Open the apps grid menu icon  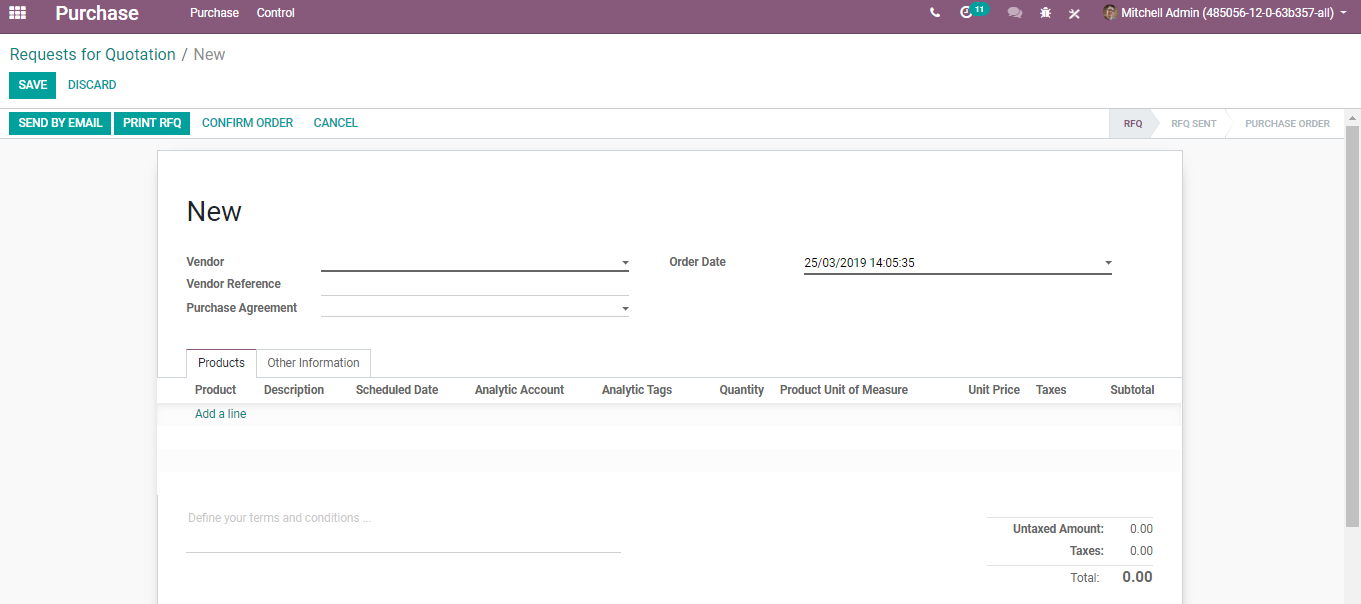click(x=17, y=13)
